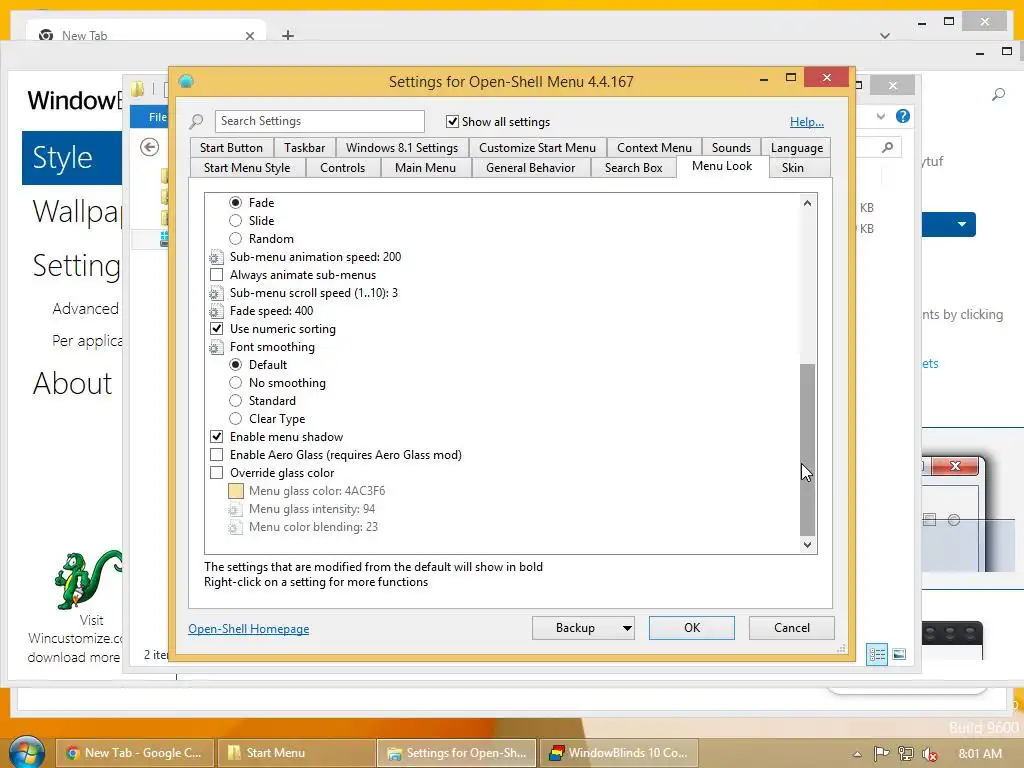The width and height of the screenshot is (1024, 768).
Task: Click the vertical scrollbar thumb in settings list
Action: click(x=807, y=449)
